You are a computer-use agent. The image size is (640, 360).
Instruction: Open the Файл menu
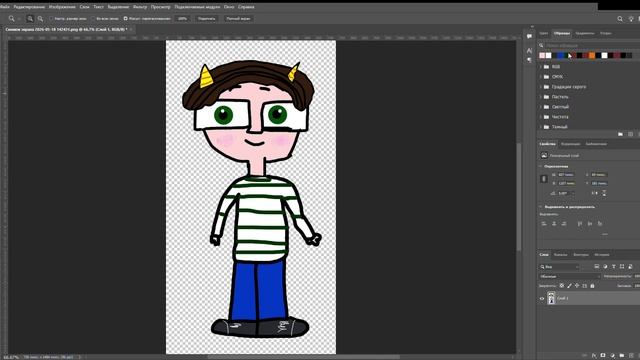[5, 7]
